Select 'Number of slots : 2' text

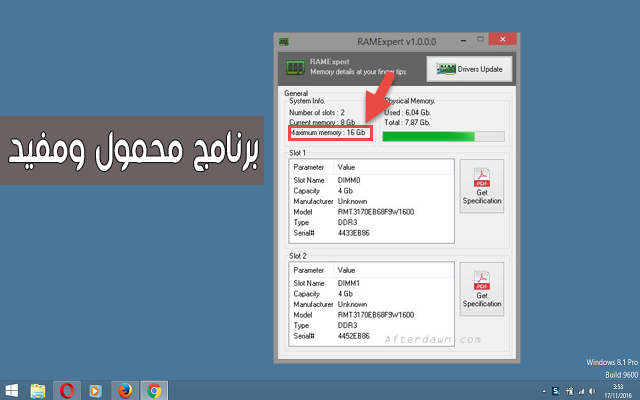[x=317, y=112]
